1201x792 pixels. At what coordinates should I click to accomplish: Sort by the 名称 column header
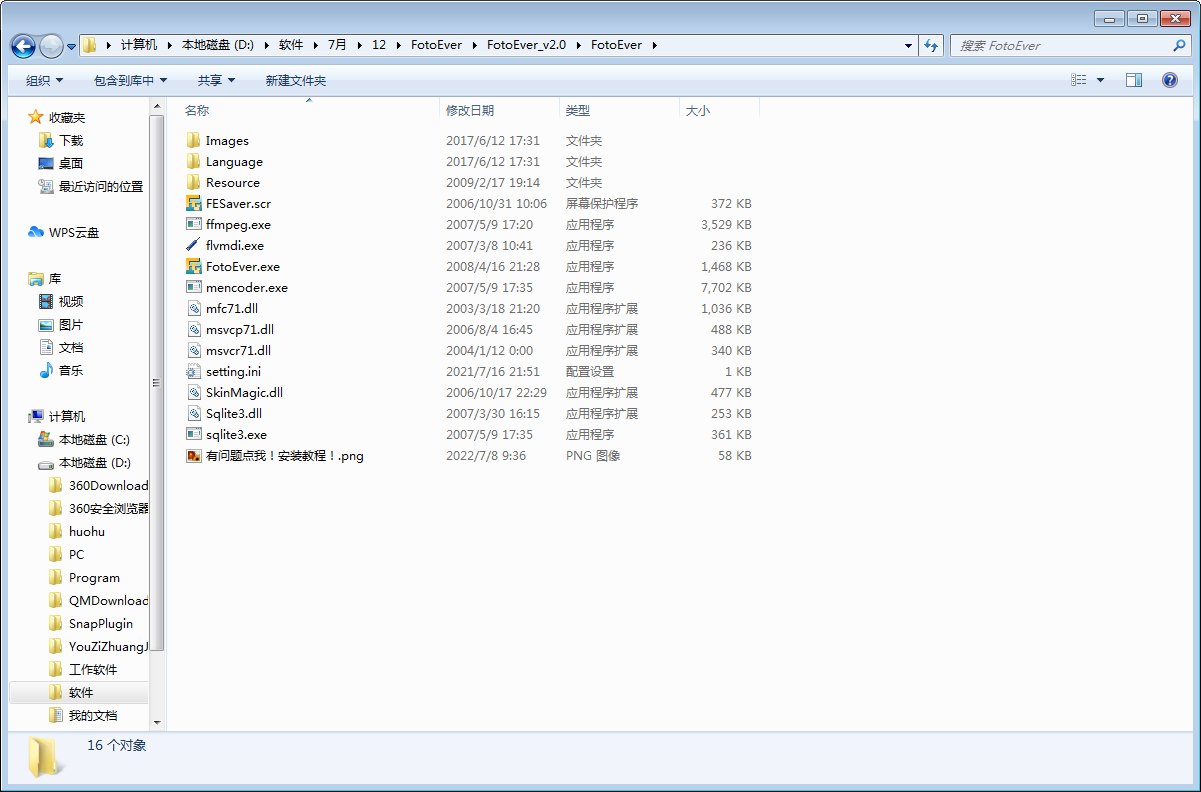click(x=197, y=110)
